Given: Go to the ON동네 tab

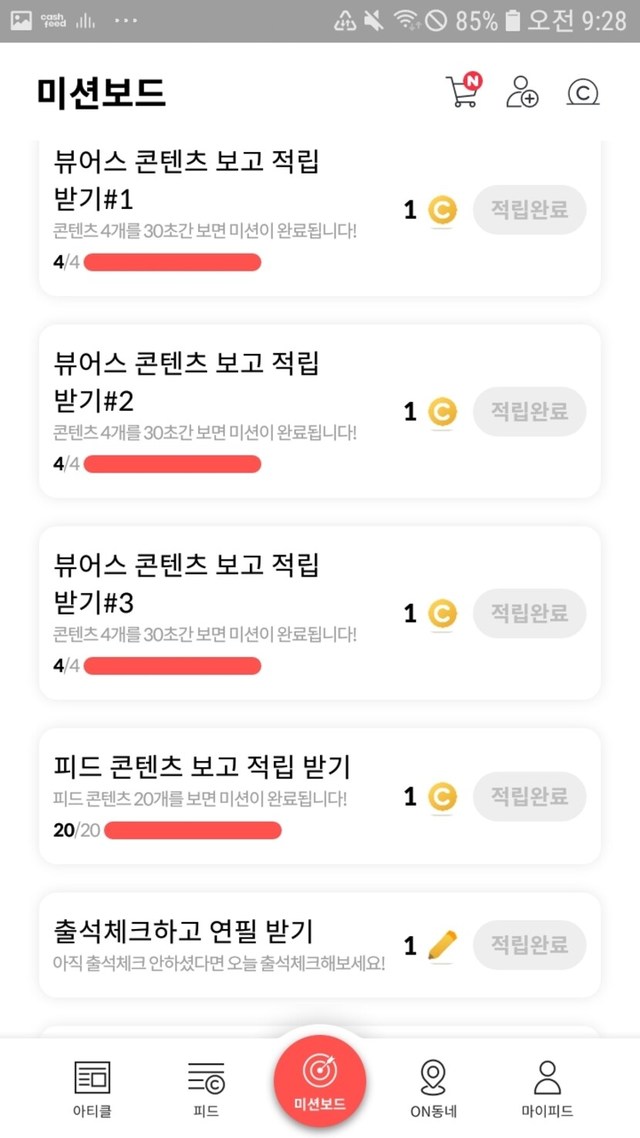Looking at the screenshot, I should pyautogui.click(x=432, y=1087).
